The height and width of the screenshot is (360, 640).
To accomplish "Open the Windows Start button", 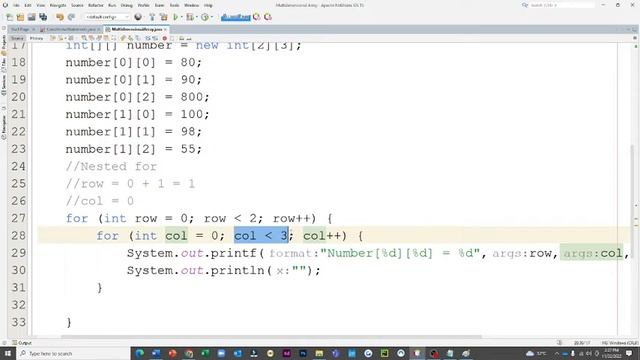I will 7,353.
